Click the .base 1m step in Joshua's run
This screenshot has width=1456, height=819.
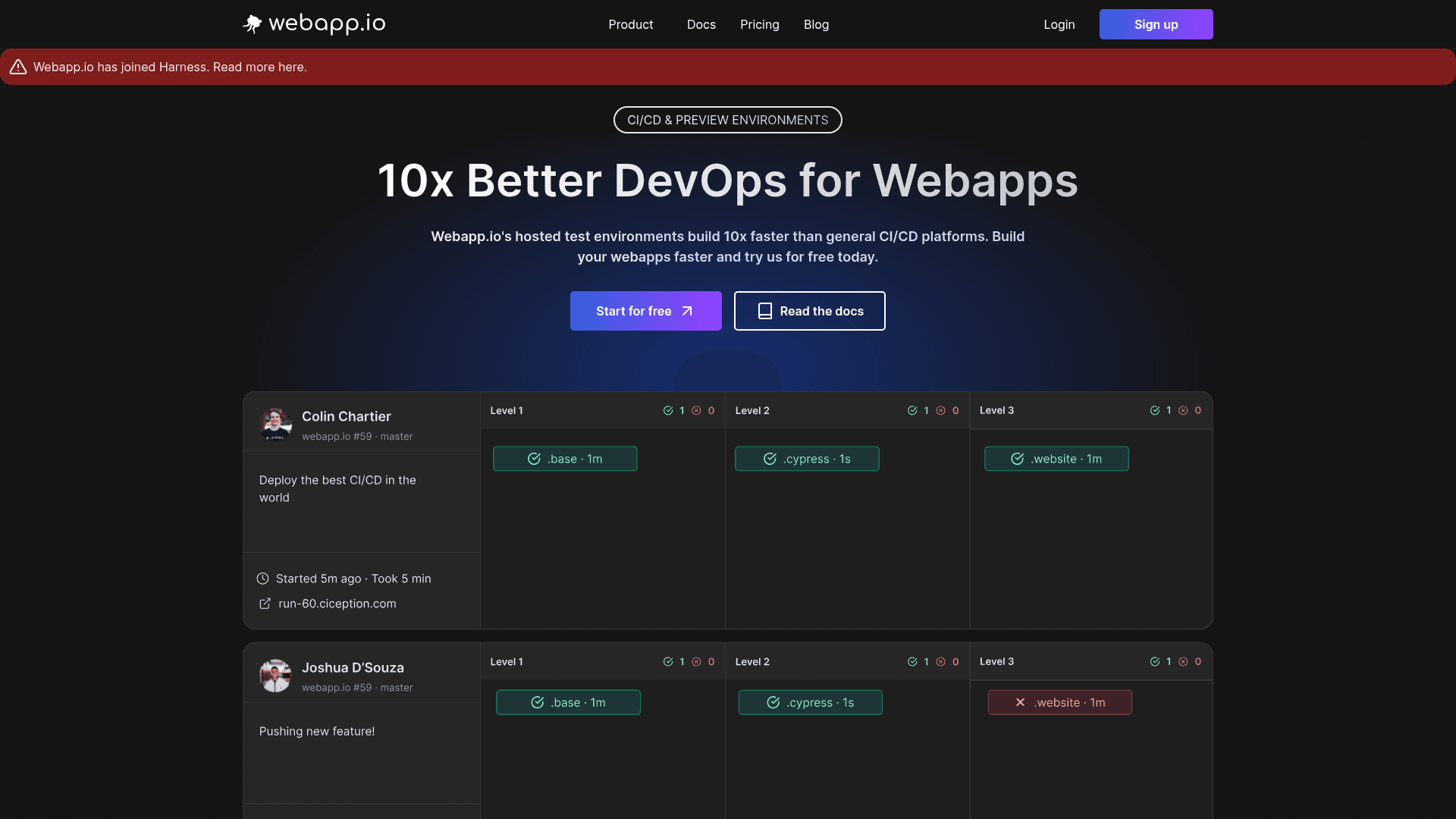pyautogui.click(x=568, y=702)
